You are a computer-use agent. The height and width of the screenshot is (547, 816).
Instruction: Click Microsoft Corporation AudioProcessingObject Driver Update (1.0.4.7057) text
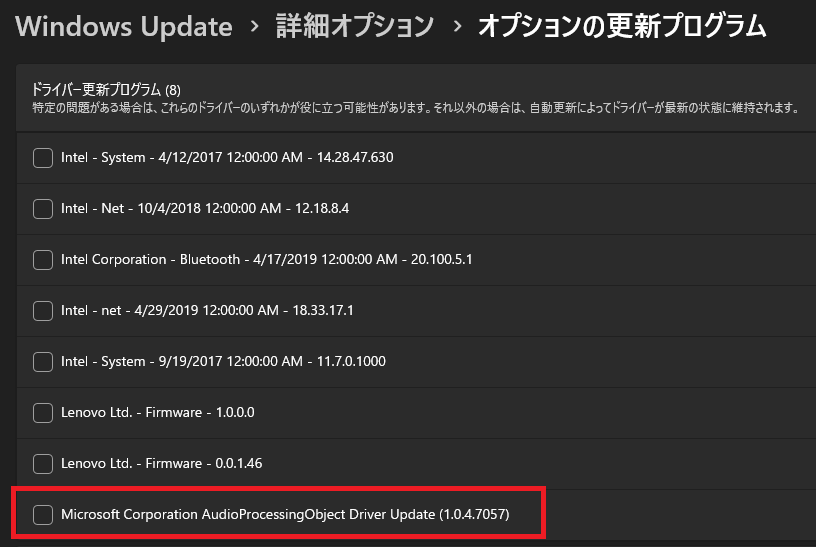[285, 514]
